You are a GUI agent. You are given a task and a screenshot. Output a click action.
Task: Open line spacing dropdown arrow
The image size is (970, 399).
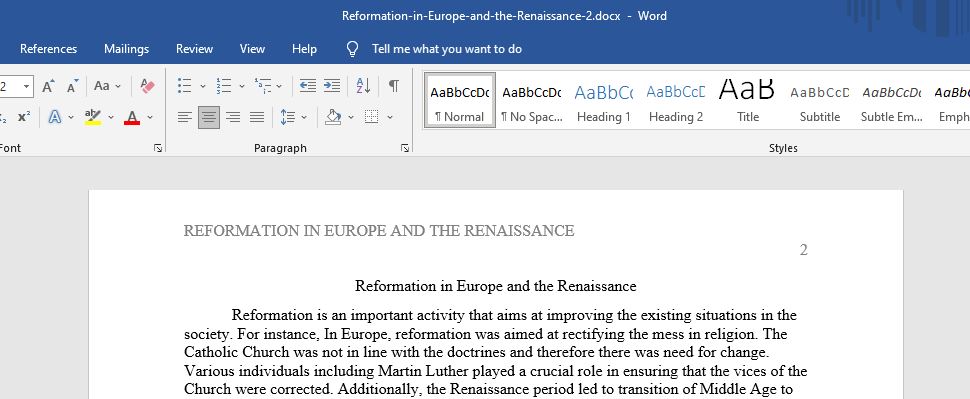pos(304,117)
